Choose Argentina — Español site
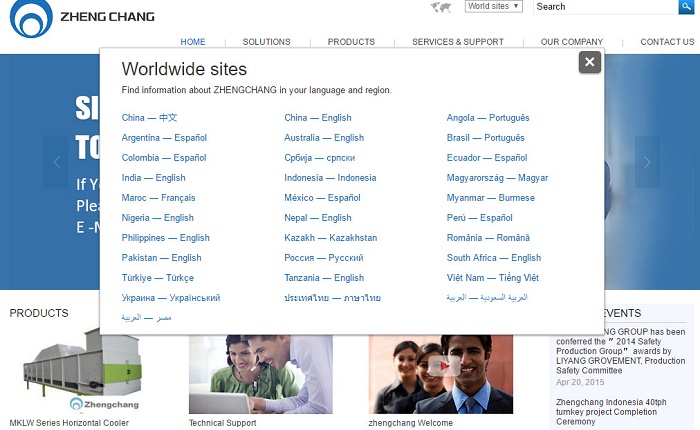The height and width of the screenshot is (430, 700). tap(164, 138)
